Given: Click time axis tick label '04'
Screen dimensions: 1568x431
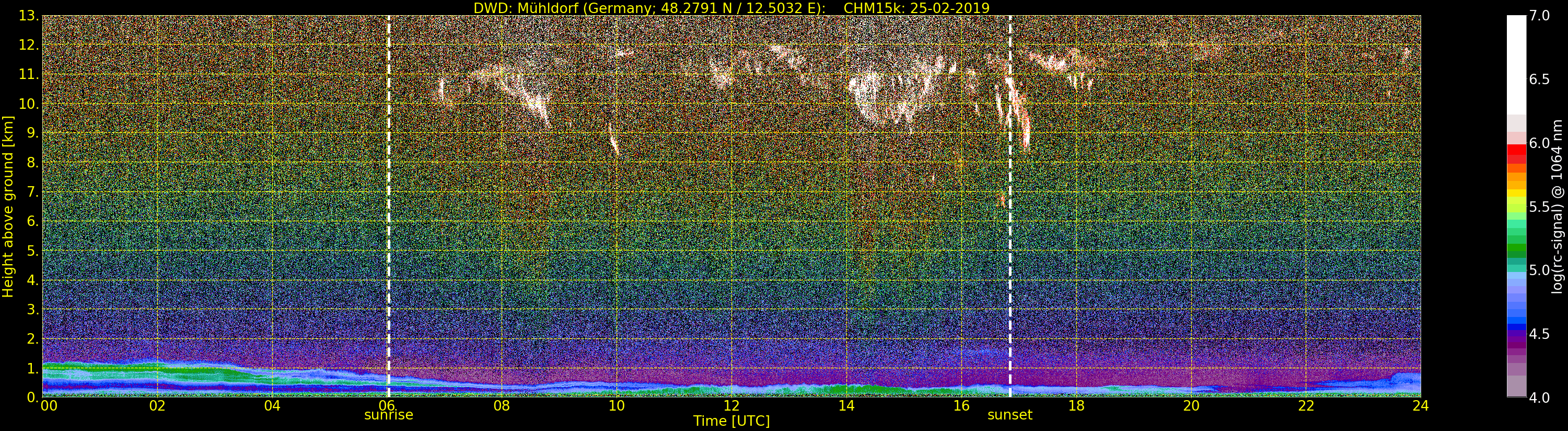Looking at the screenshot, I should (x=272, y=406).
